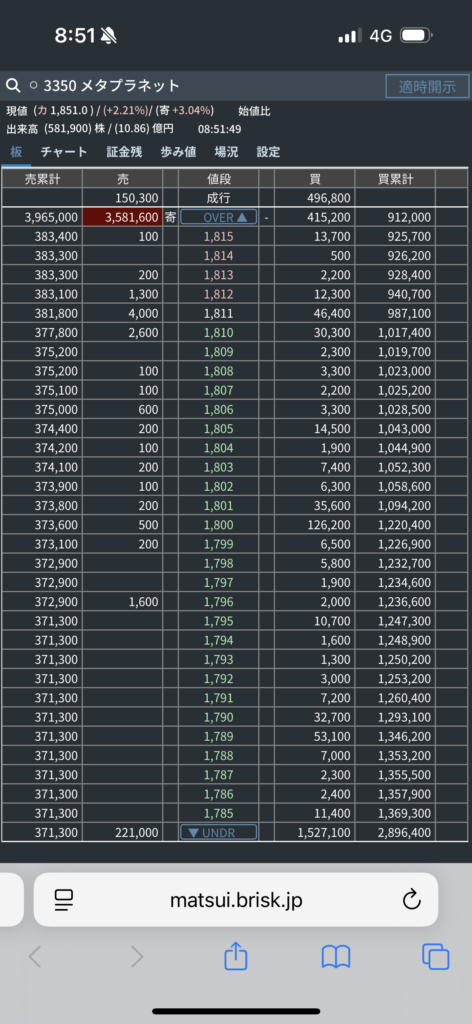The image size is (472, 1024).
Task: Show open tabs with the tabs icon
Action: tap(435, 957)
